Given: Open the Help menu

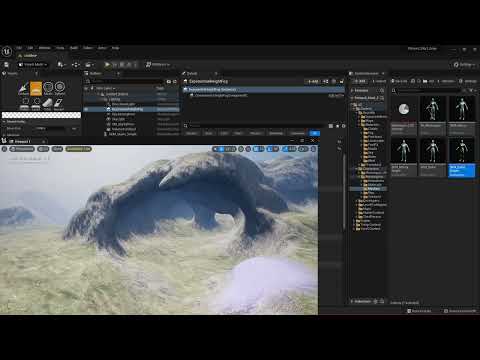Looking at the screenshot, I should click(x=115, y=48).
